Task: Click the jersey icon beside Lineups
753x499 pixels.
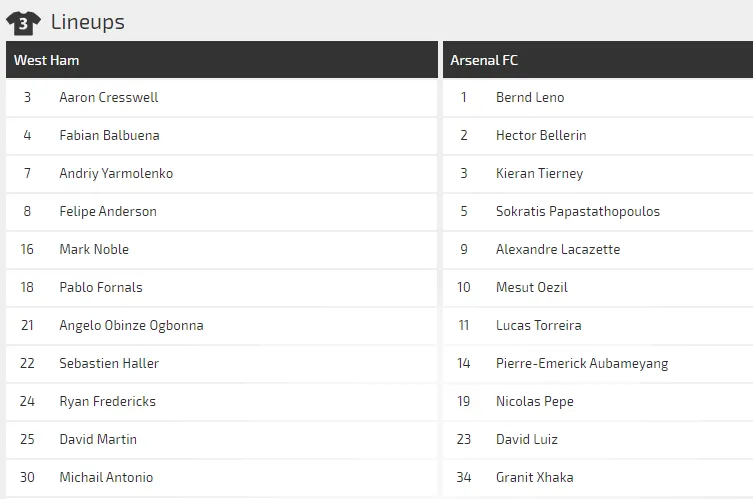Action: [x=23, y=22]
